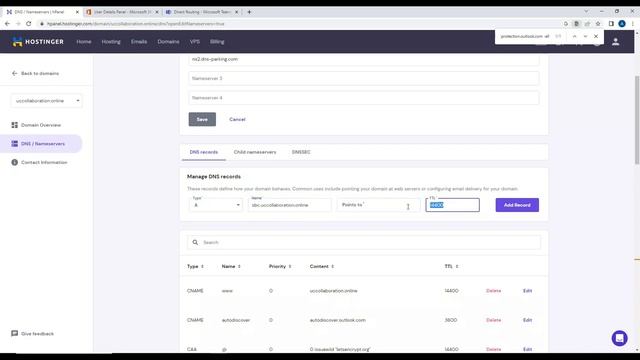Open the record Type dropdown

coord(216,205)
